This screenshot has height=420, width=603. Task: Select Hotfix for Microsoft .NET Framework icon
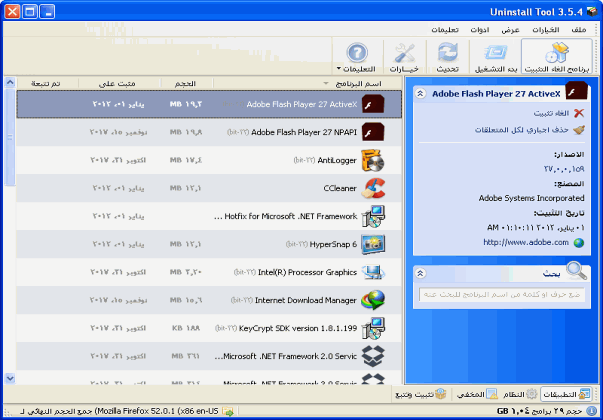pos(373,216)
